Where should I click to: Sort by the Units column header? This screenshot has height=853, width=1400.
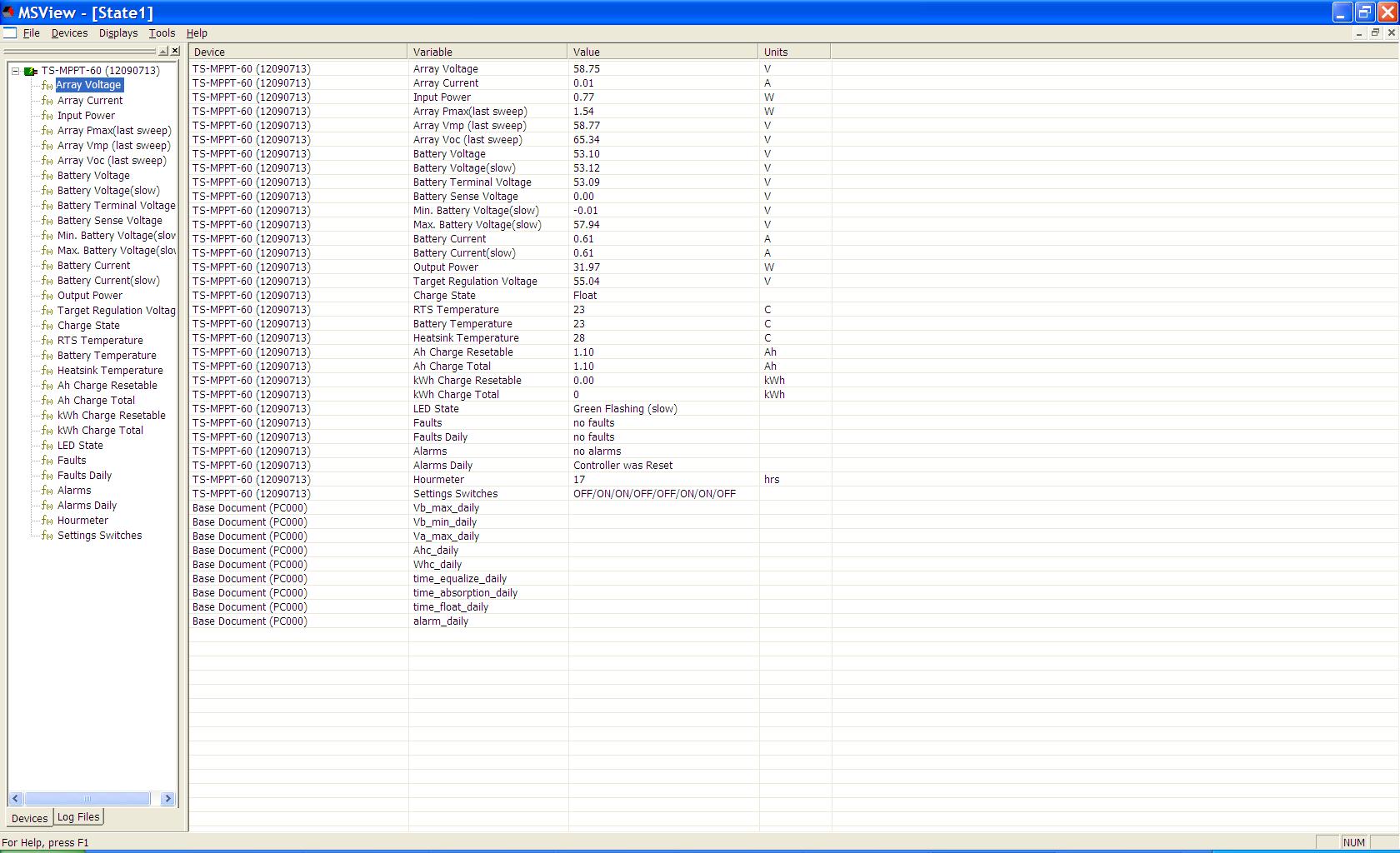click(x=795, y=52)
